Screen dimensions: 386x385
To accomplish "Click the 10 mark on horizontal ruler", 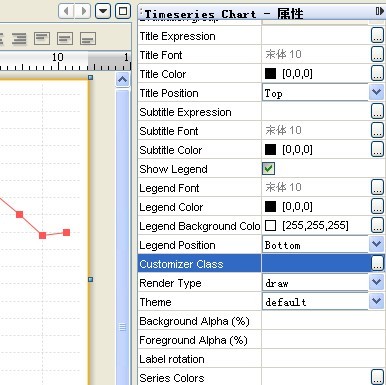I will [58, 57].
